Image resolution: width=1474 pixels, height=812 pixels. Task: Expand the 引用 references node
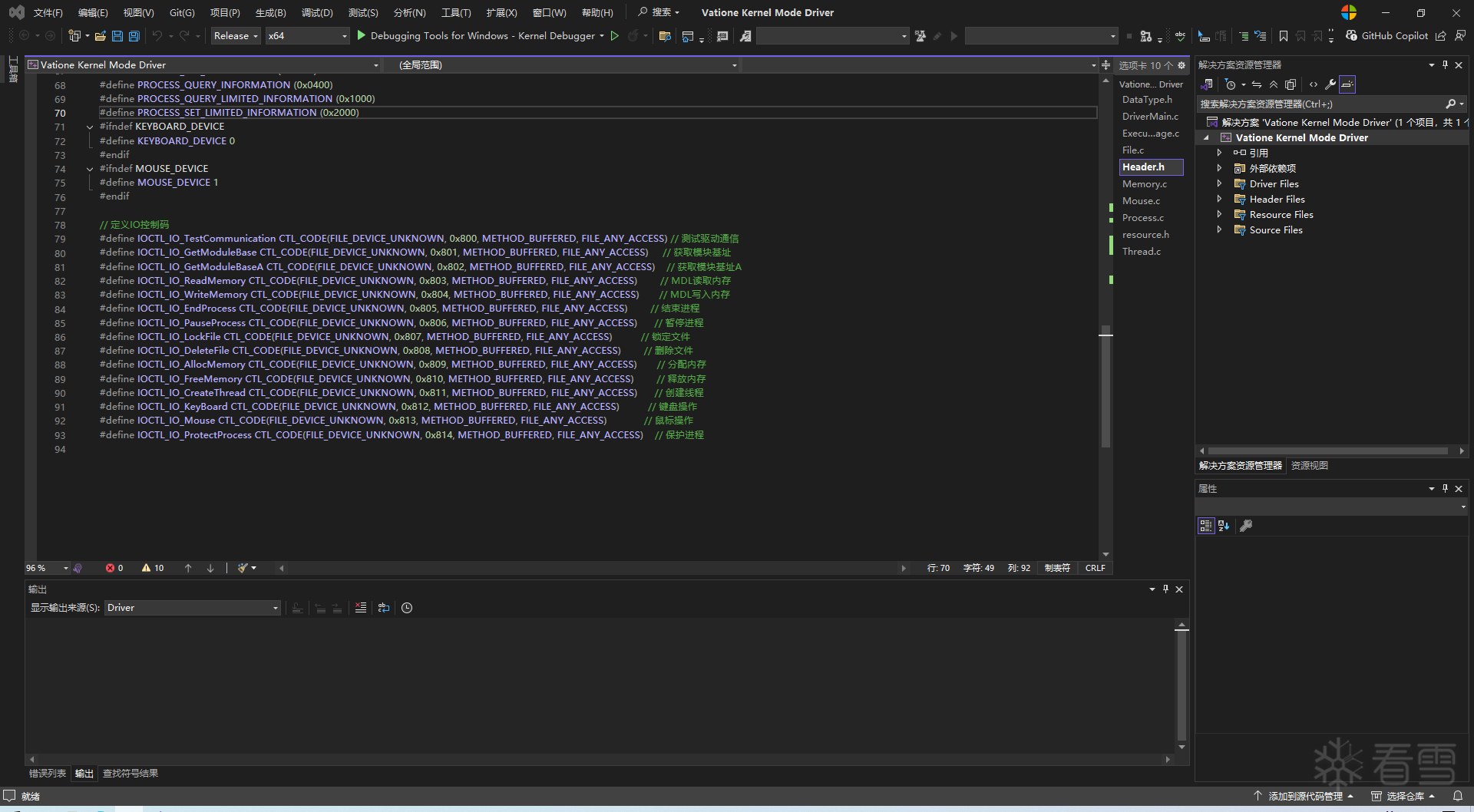click(1219, 153)
